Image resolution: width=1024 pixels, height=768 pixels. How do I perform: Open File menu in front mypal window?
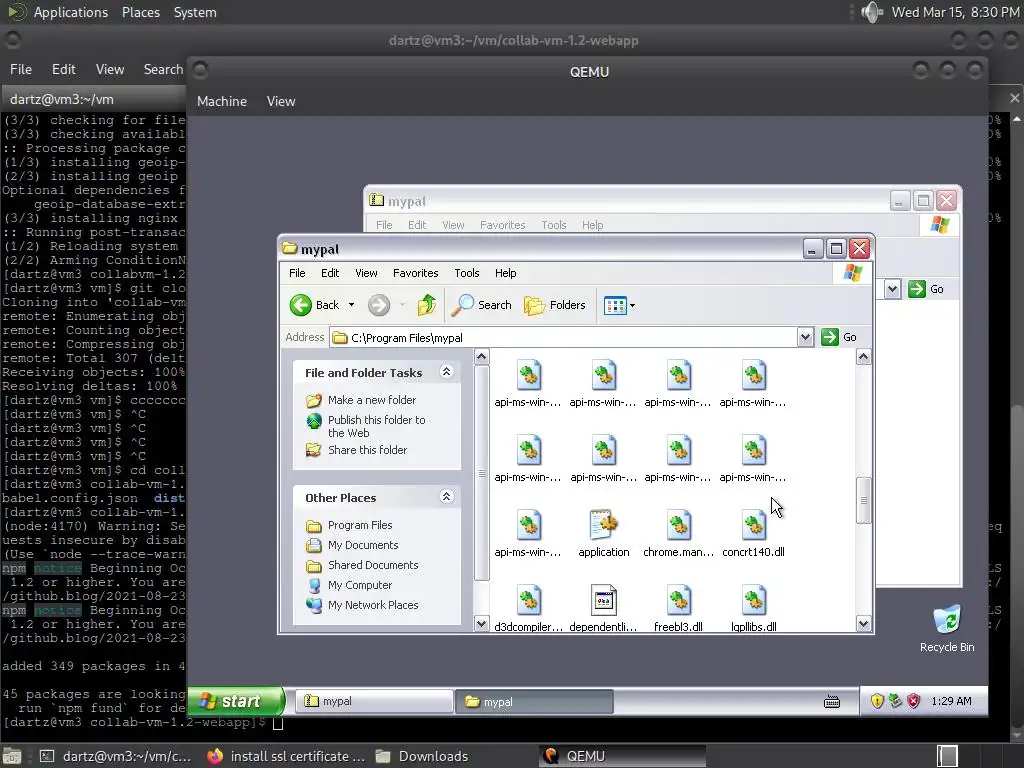click(297, 273)
